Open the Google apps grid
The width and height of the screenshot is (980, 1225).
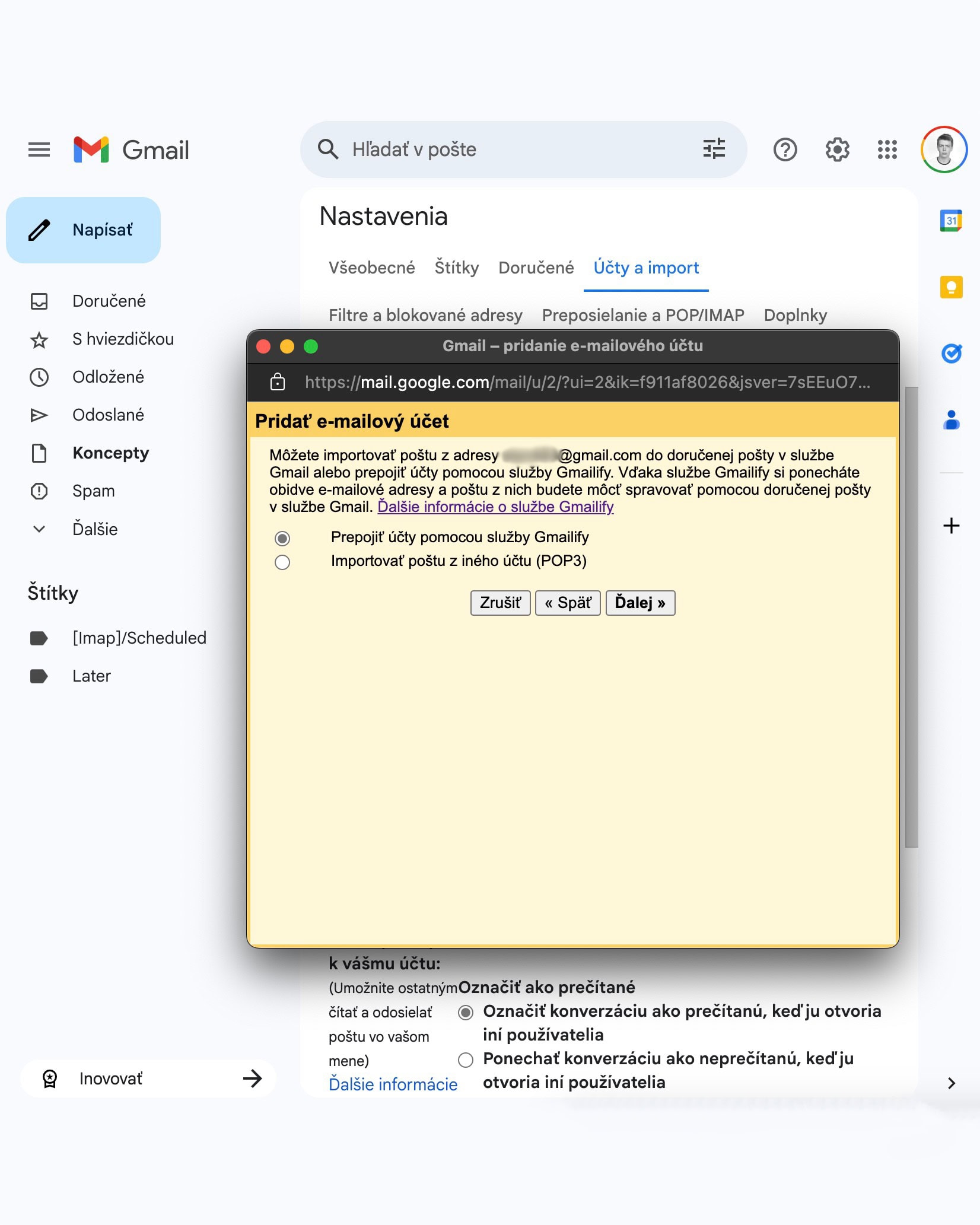pyautogui.click(x=887, y=149)
